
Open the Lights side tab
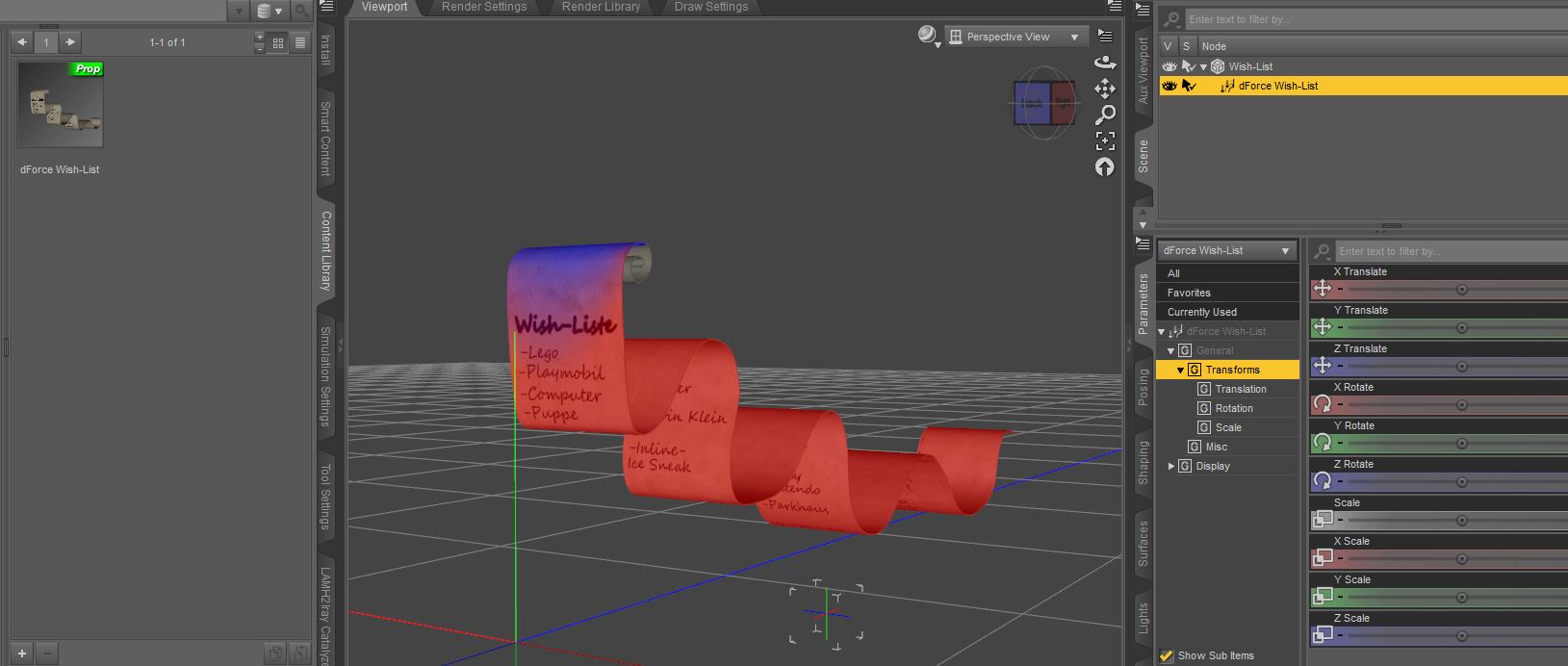pos(1144,617)
